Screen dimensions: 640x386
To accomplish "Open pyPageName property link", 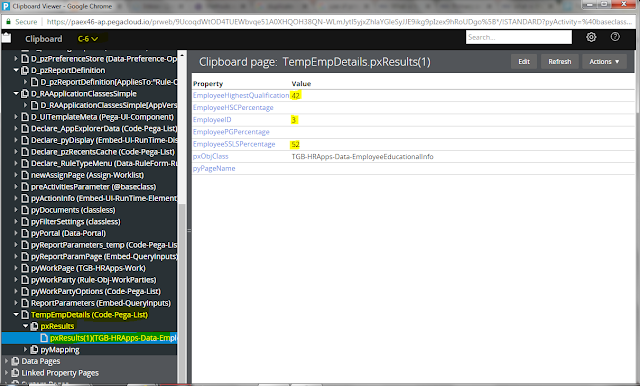I will coord(214,168).
